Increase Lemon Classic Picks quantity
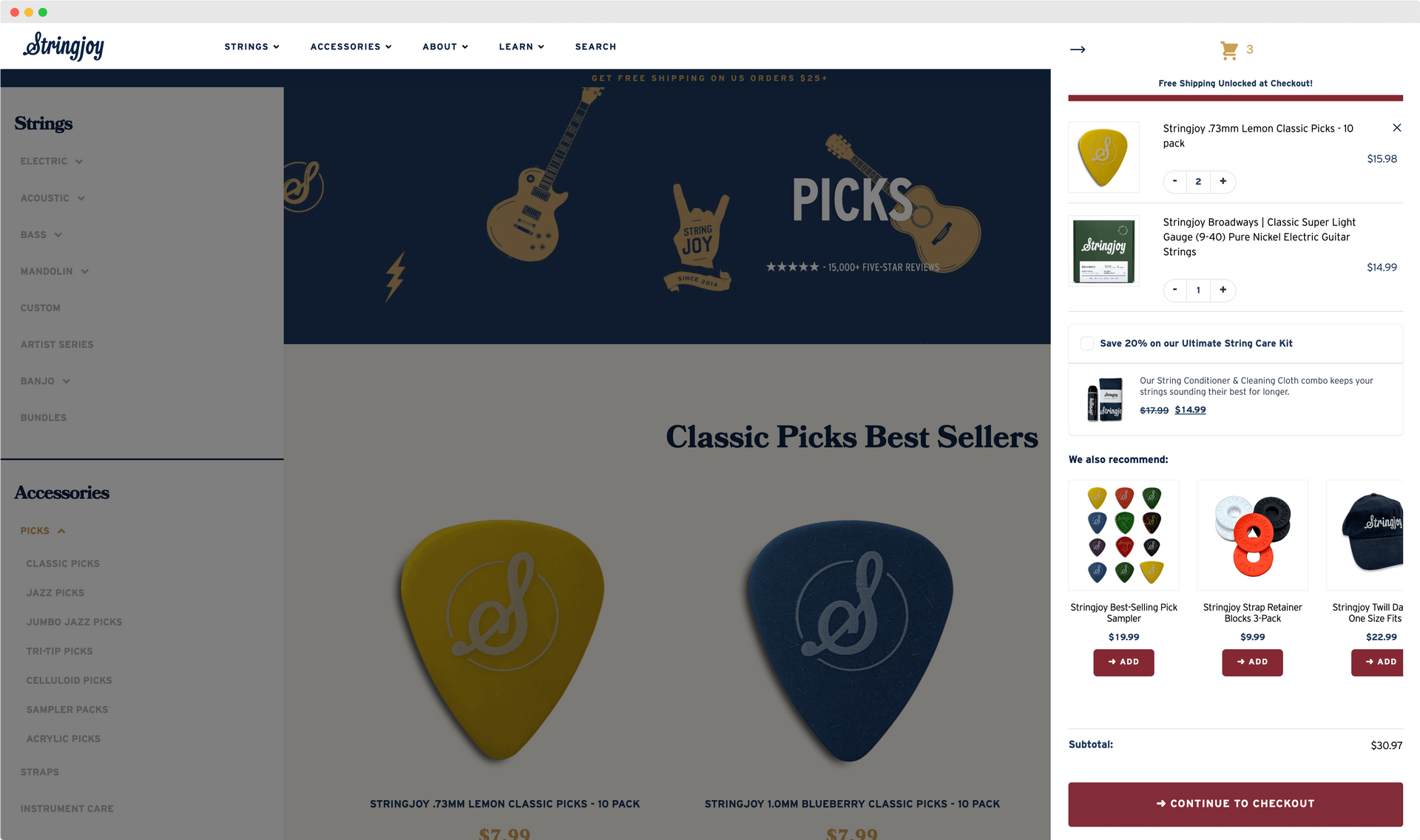The width and height of the screenshot is (1420, 840). click(x=1223, y=181)
